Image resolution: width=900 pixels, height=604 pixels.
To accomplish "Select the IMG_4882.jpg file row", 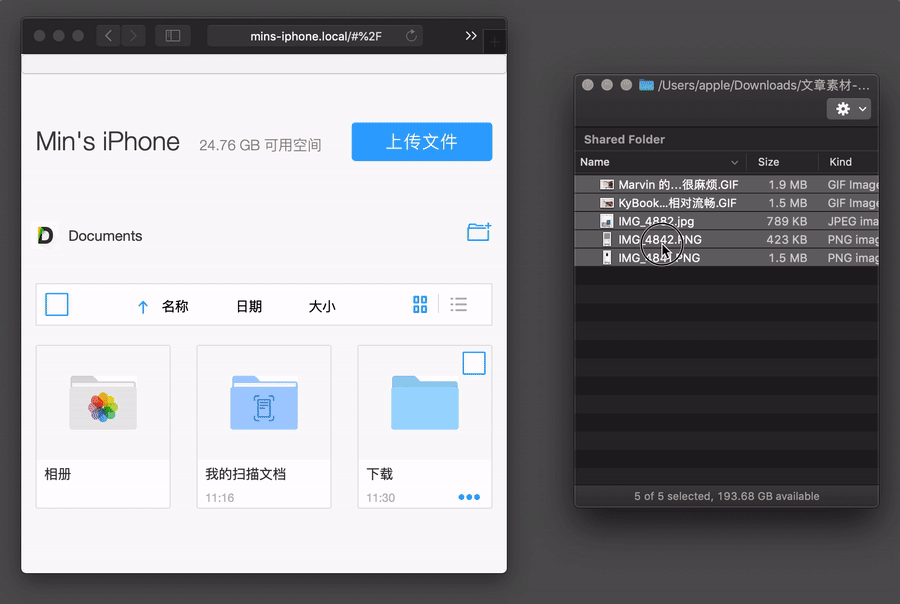I will [x=727, y=221].
